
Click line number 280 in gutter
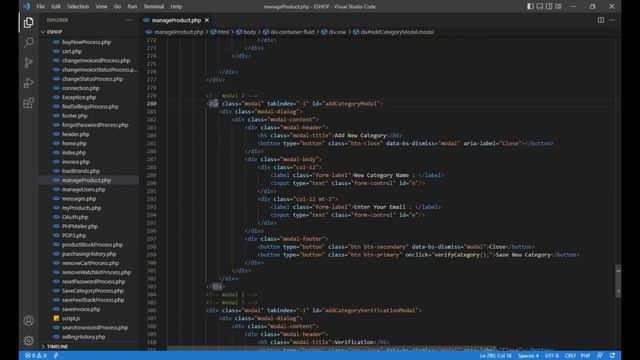point(151,104)
